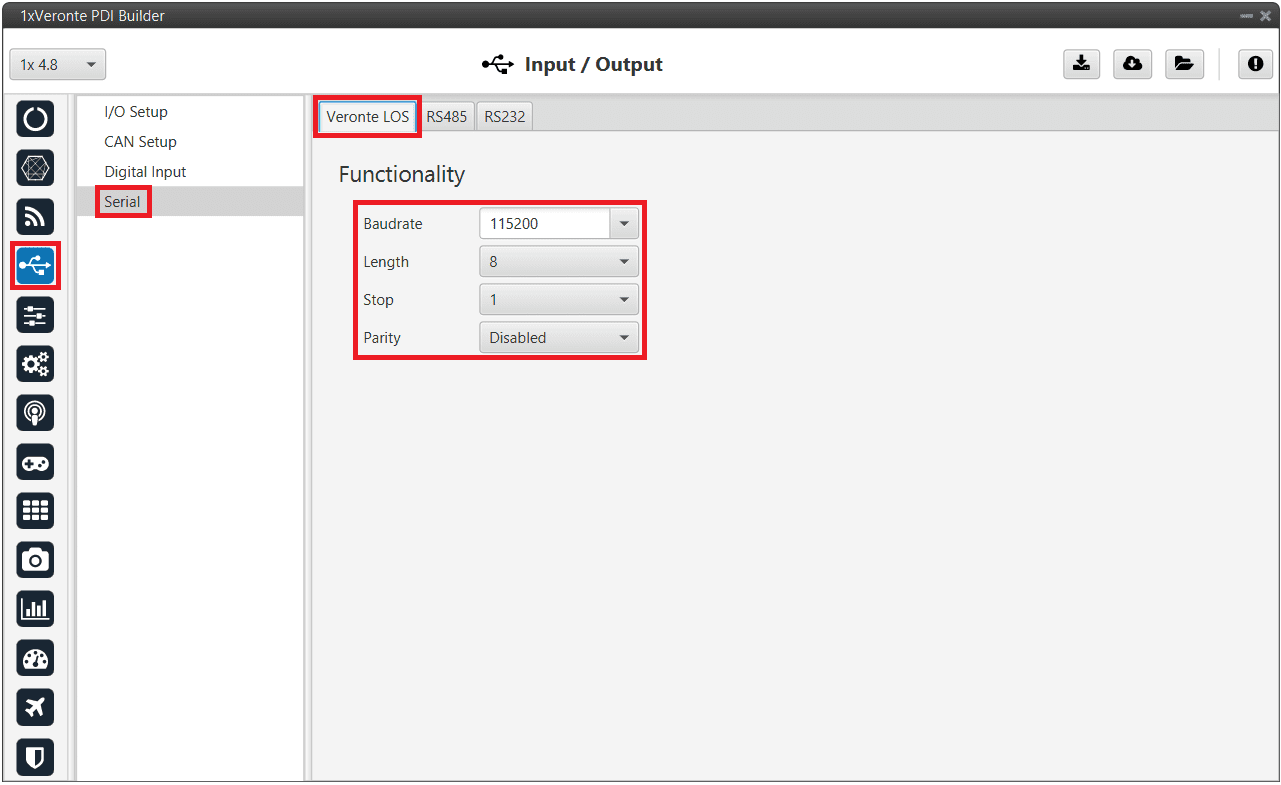Click the open folder toolbar icon
This screenshot has width=1281, height=785.
(x=1184, y=64)
